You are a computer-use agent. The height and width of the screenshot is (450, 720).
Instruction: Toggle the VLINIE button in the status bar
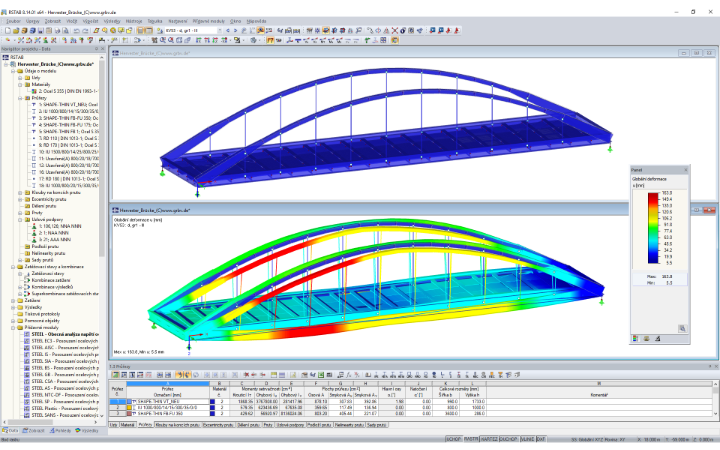(527, 439)
